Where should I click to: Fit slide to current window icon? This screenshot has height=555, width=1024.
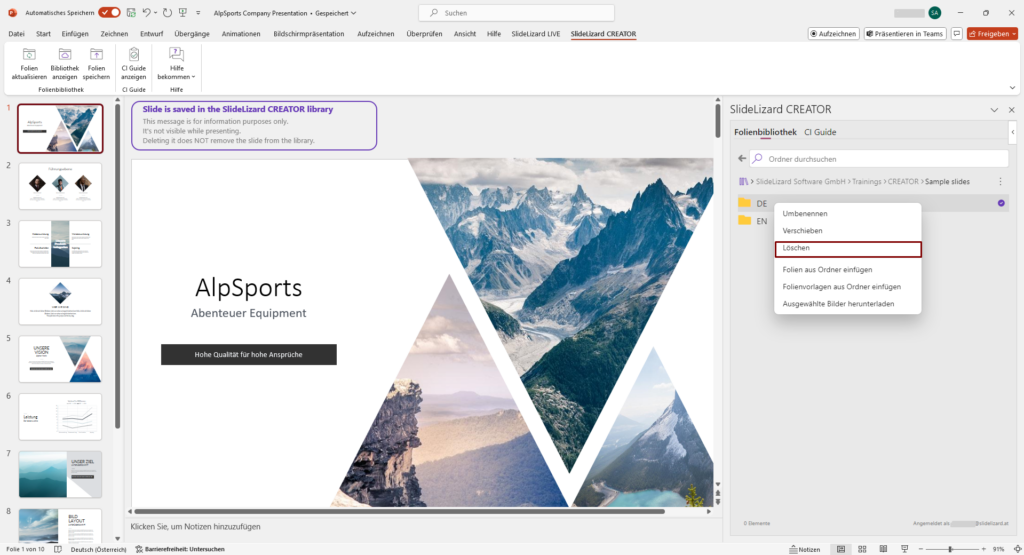click(1017, 549)
